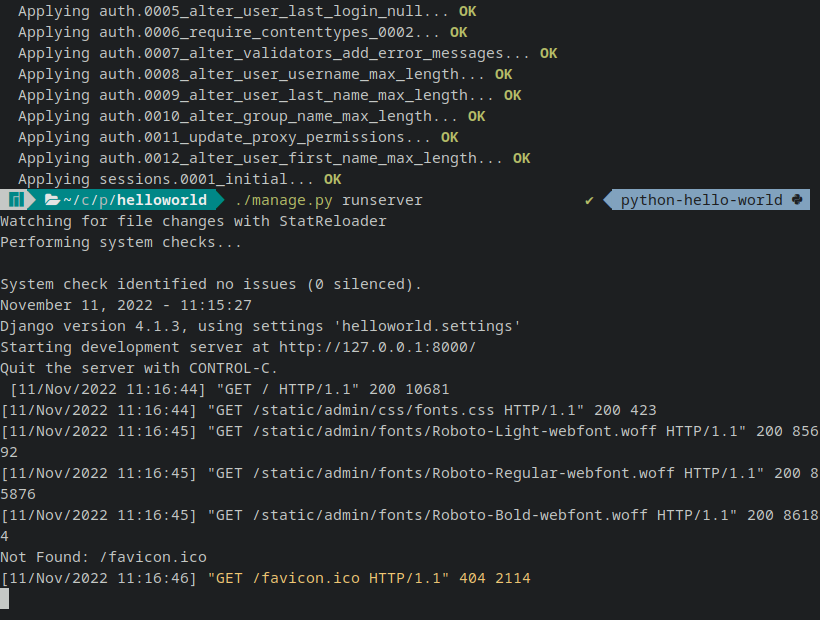Screen dimensions: 820x620
Task: Click the OK status after auth.0011 migration
Action: pos(450,137)
